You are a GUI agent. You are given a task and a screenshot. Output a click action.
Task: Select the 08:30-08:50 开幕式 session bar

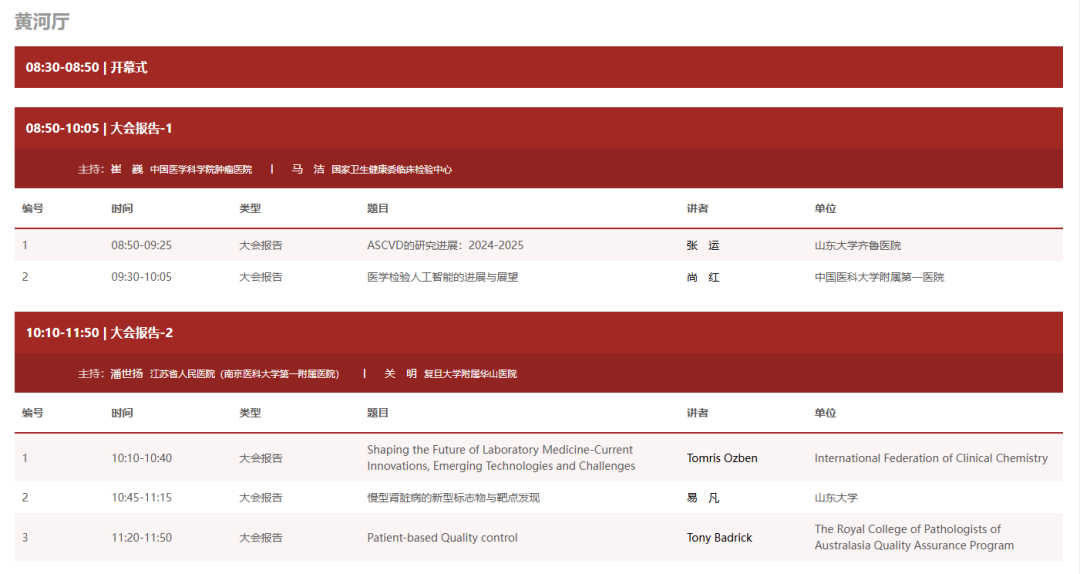(x=539, y=68)
